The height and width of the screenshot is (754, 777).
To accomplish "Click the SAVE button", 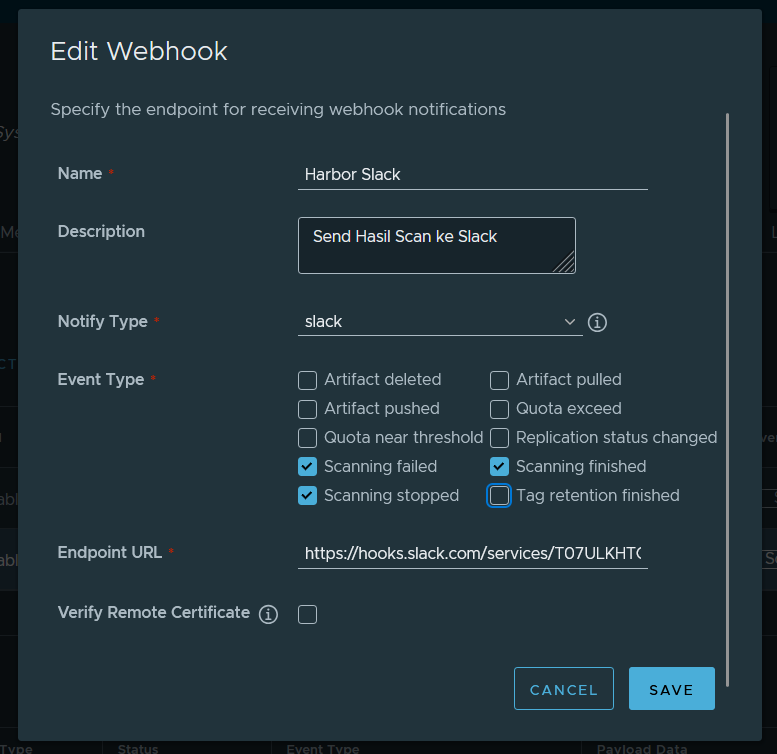I will tap(671, 689).
